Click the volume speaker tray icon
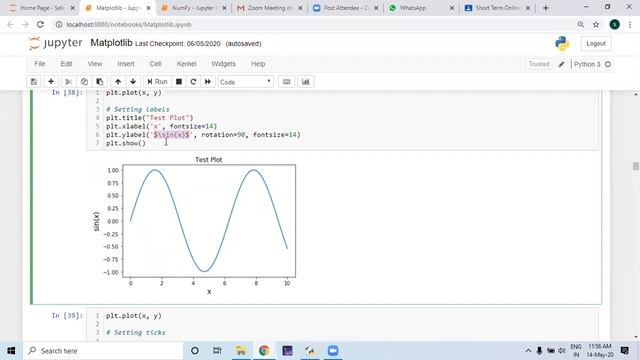 pyautogui.click(x=562, y=351)
